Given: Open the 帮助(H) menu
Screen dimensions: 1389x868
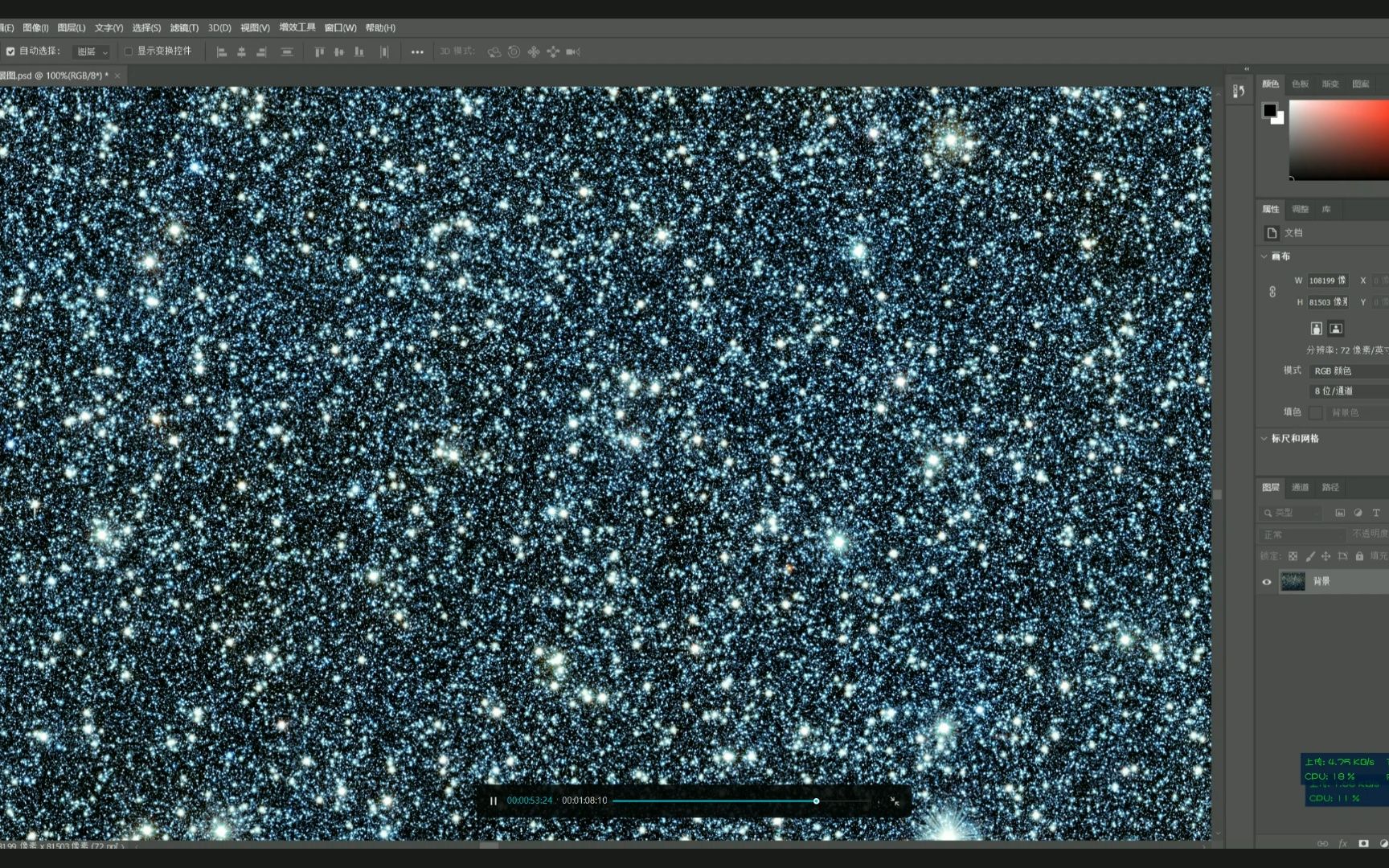Looking at the screenshot, I should pyautogui.click(x=380, y=28).
